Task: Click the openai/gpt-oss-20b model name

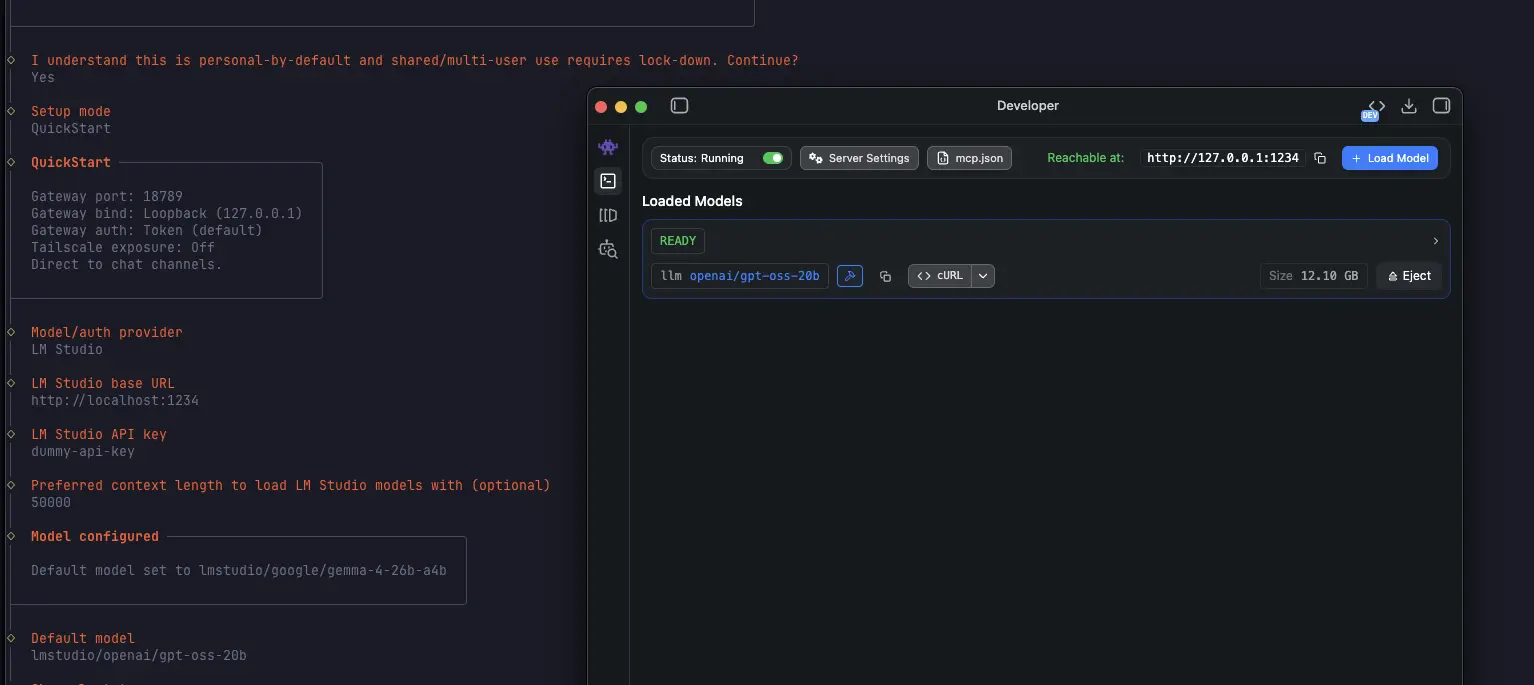Action: pos(754,276)
